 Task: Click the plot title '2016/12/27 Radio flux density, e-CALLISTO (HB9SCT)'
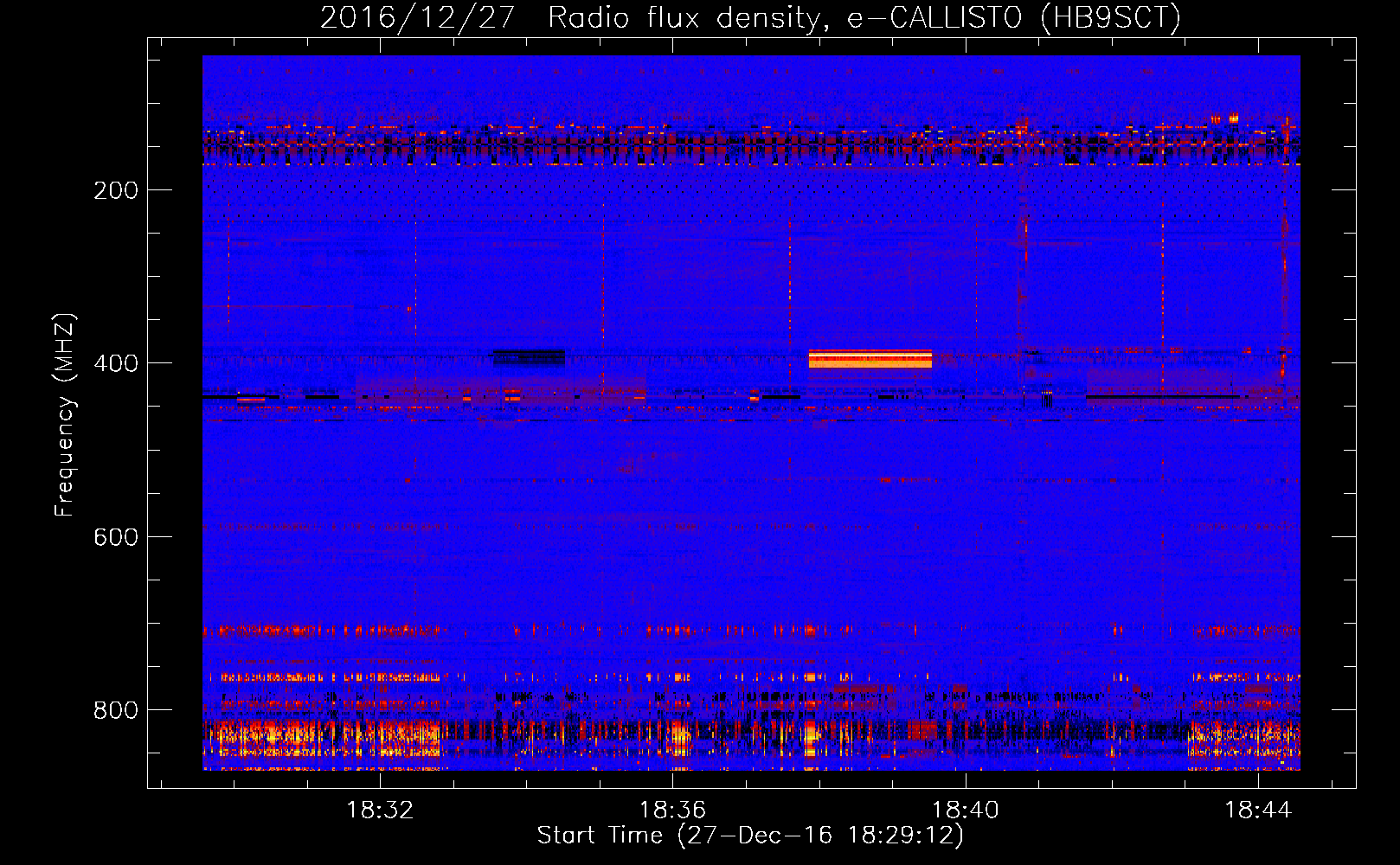(x=750, y=17)
